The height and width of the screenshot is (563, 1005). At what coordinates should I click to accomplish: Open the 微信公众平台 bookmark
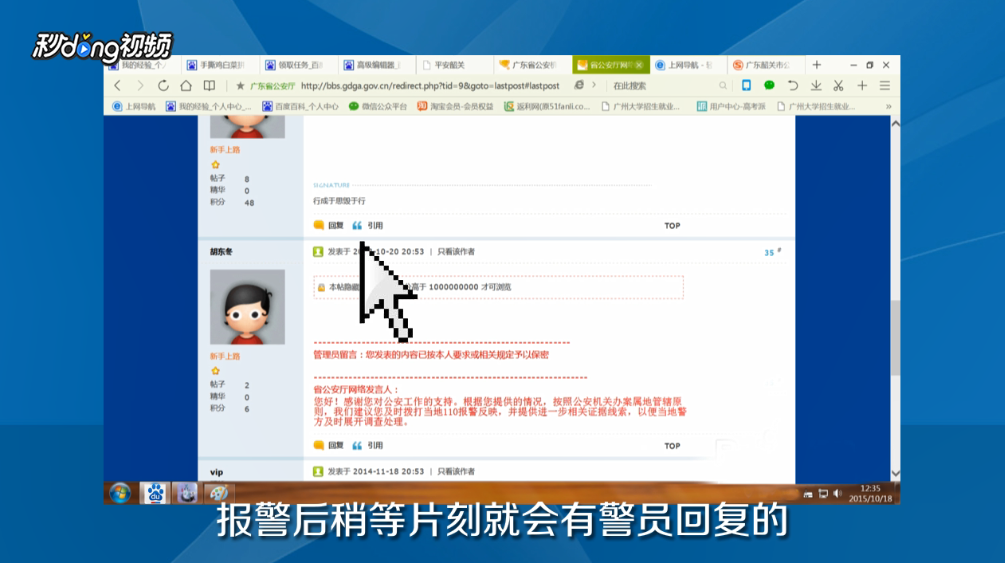(x=378, y=106)
